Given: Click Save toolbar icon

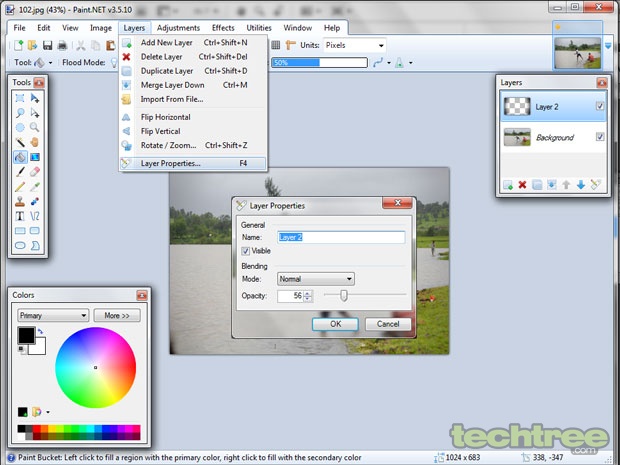Looking at the screenshot, I should 47,45.
